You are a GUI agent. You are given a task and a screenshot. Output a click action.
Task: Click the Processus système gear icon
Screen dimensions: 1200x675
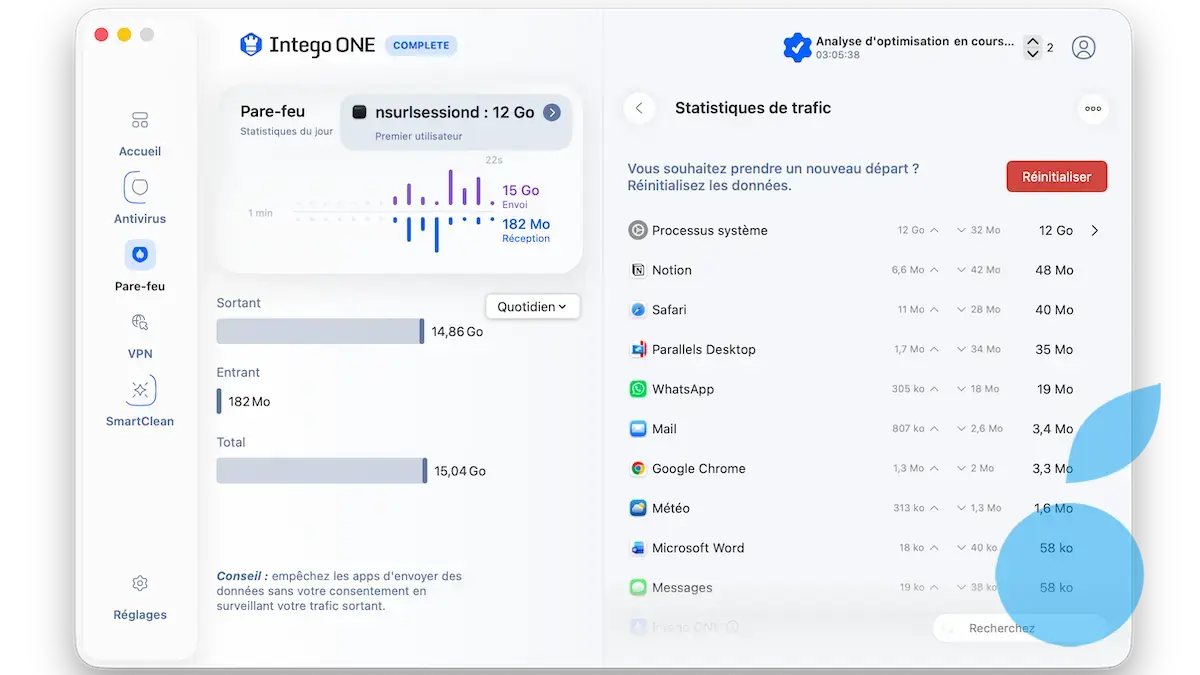pos(638,231)
